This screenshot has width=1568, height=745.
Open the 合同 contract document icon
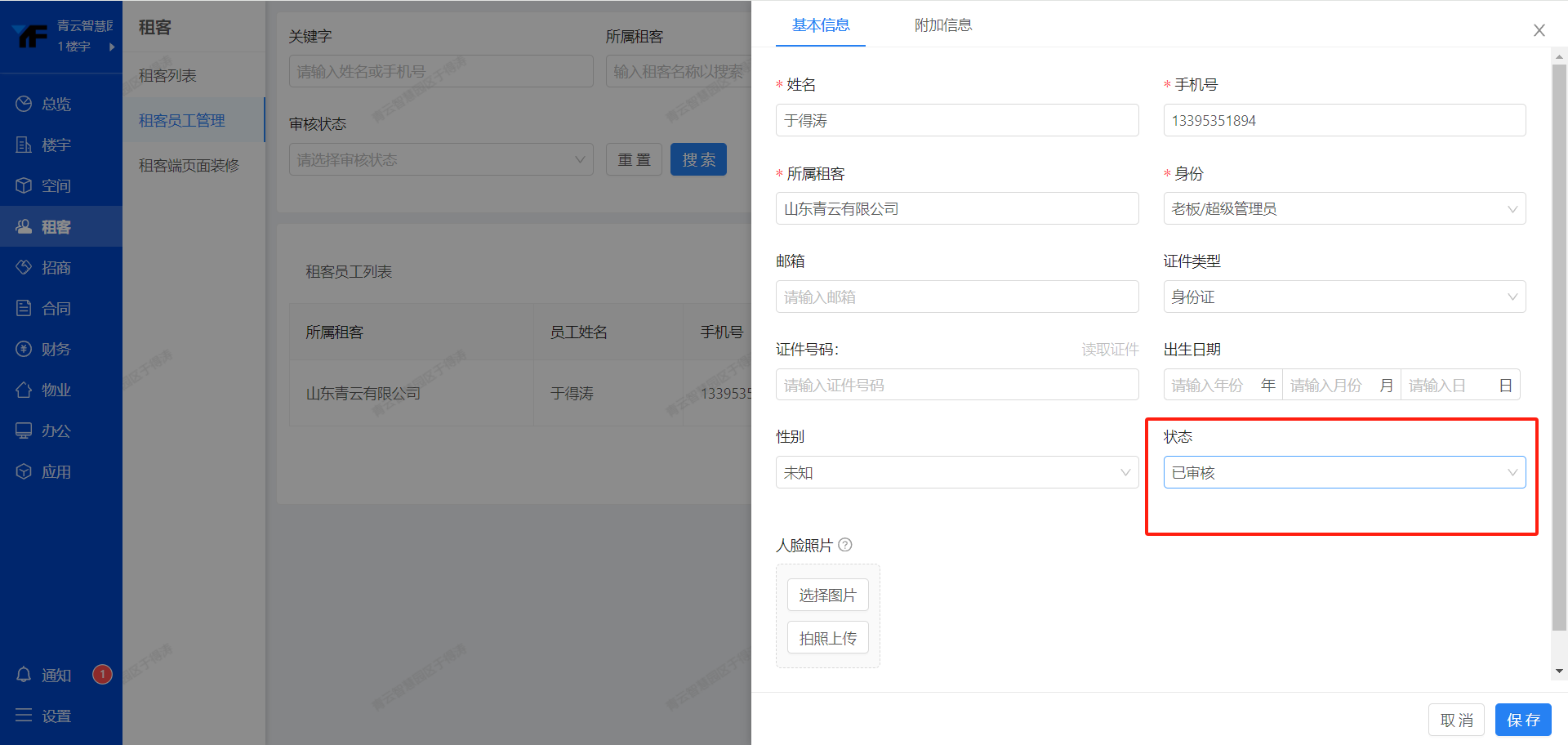24,308
